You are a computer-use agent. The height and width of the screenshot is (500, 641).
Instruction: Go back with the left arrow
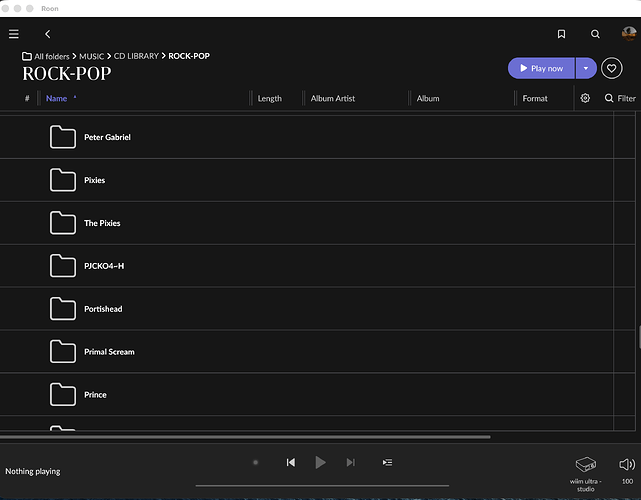pyautogui.click(x=48, y=34)
